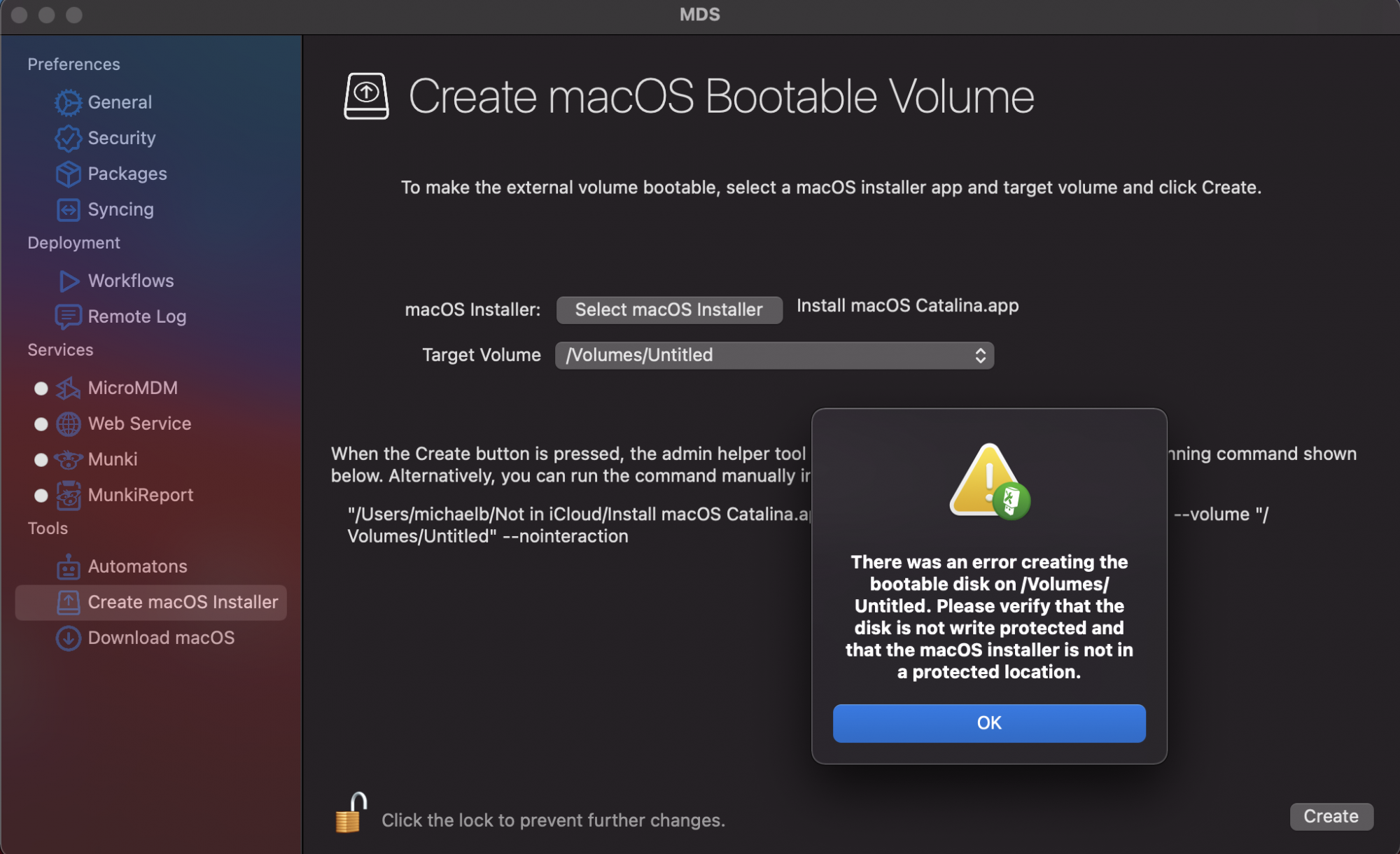Click the padlock to prevent changes

point(351,813)
